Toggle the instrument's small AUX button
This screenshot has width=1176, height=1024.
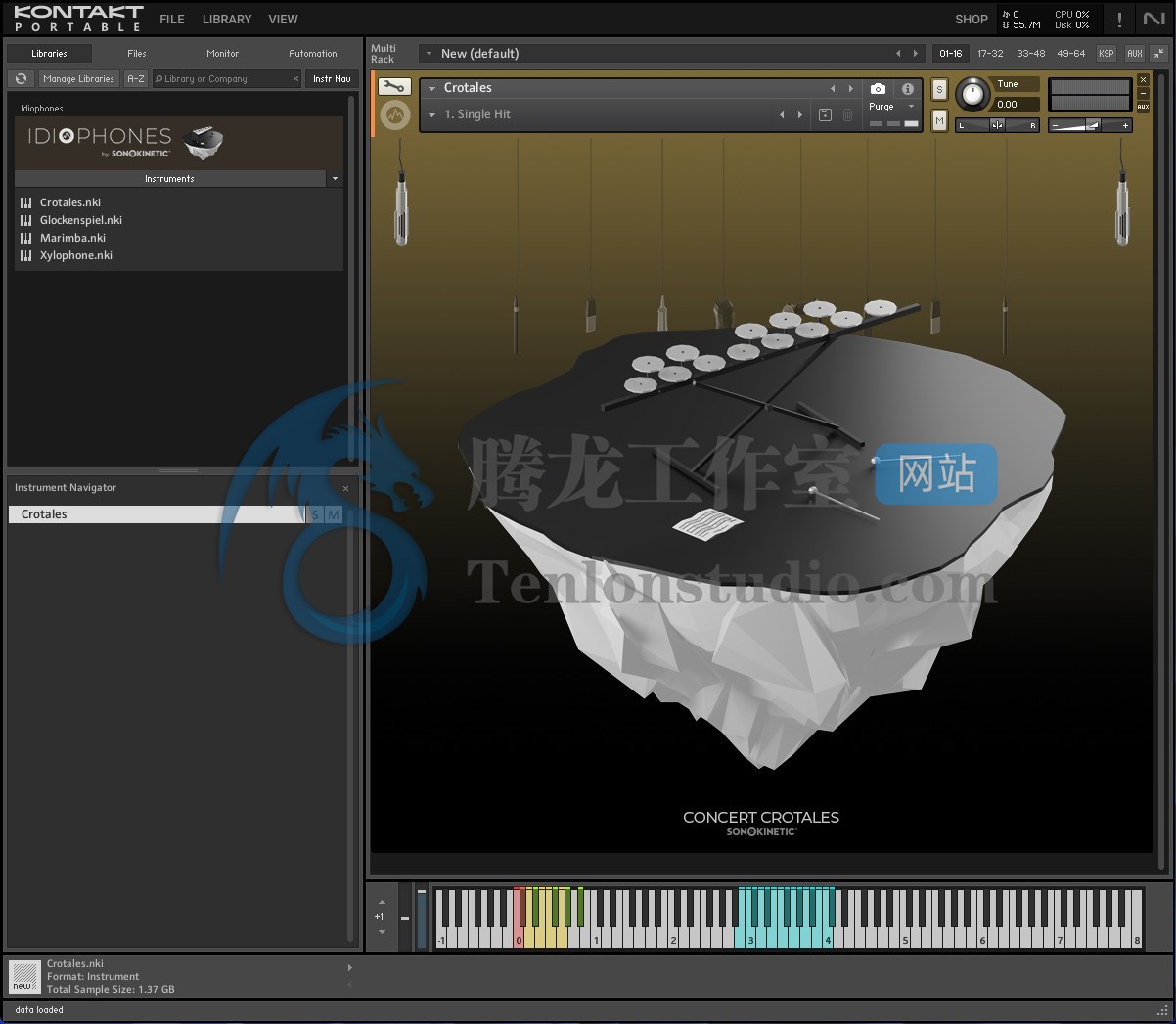1143,107
